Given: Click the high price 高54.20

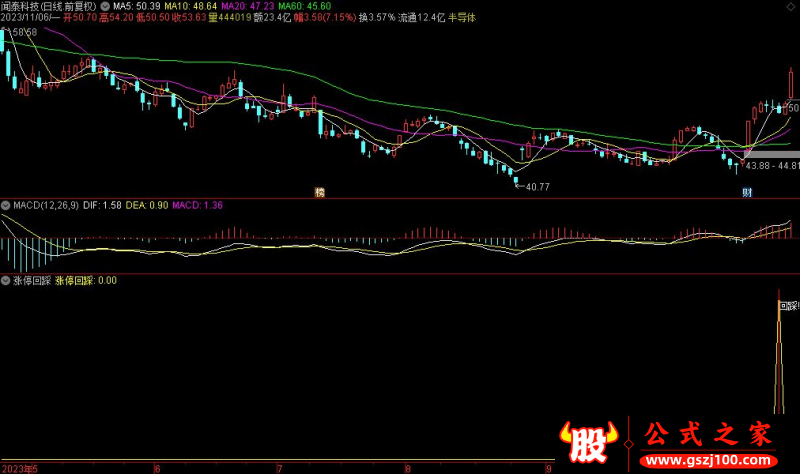Looking at the screenshot, I should pos(116,17).
